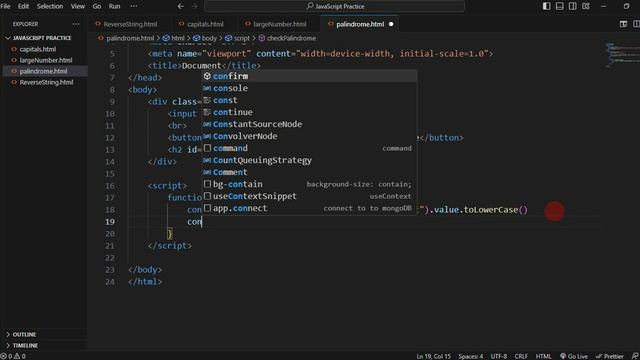Choose the app.connect suggestion
This screenshot has height=360, width=640.
[309, 208]
